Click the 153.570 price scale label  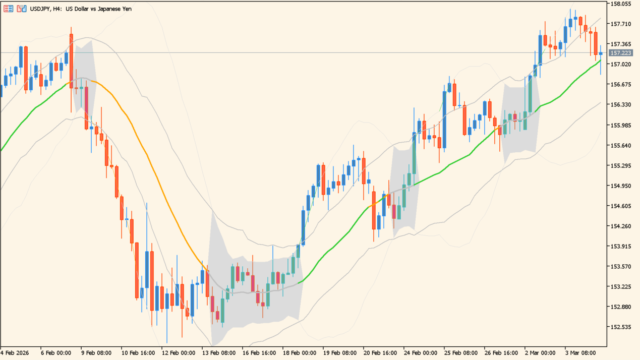point(621,267)
